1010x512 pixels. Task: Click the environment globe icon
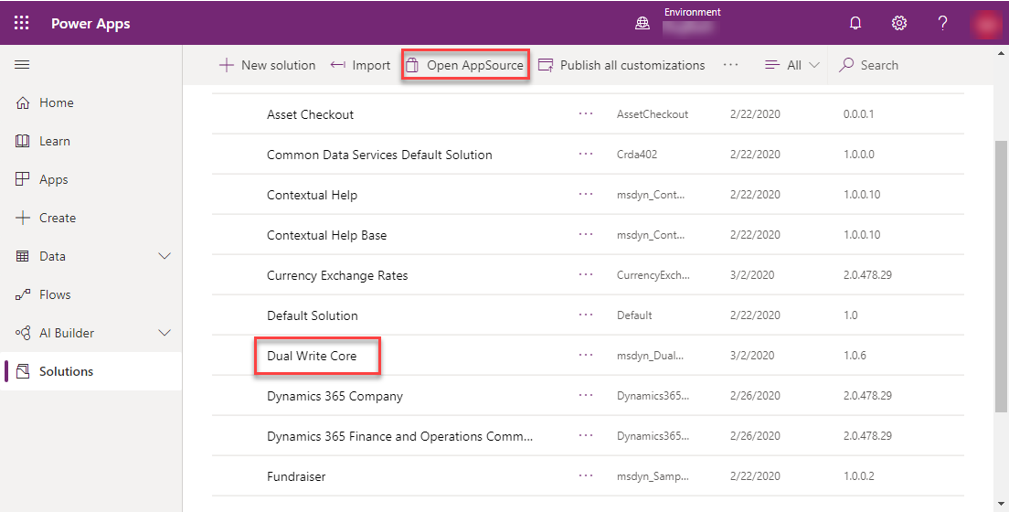coord(642,23)
